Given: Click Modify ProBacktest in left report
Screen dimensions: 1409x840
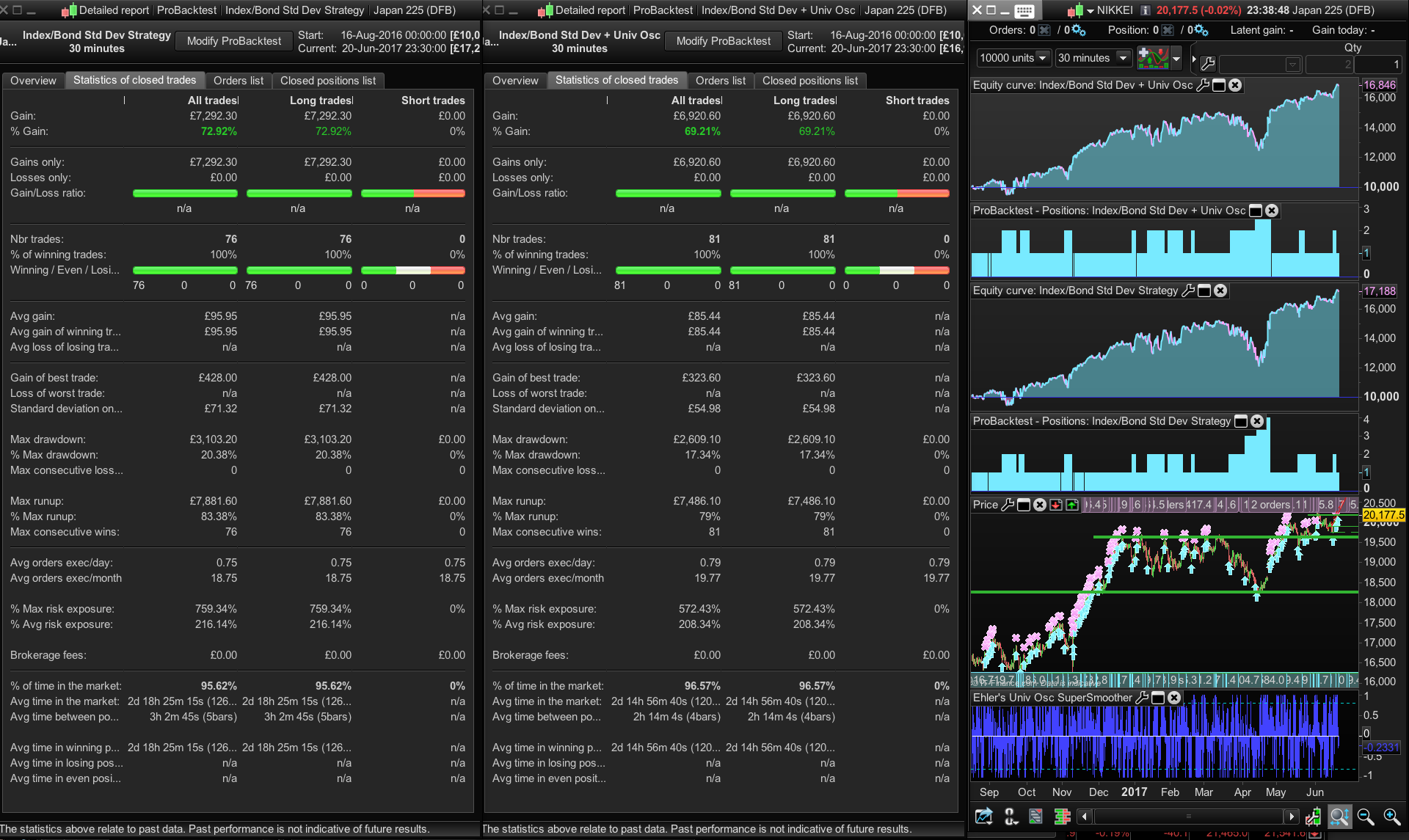Looking at the screenshot, I should point(233,41).
